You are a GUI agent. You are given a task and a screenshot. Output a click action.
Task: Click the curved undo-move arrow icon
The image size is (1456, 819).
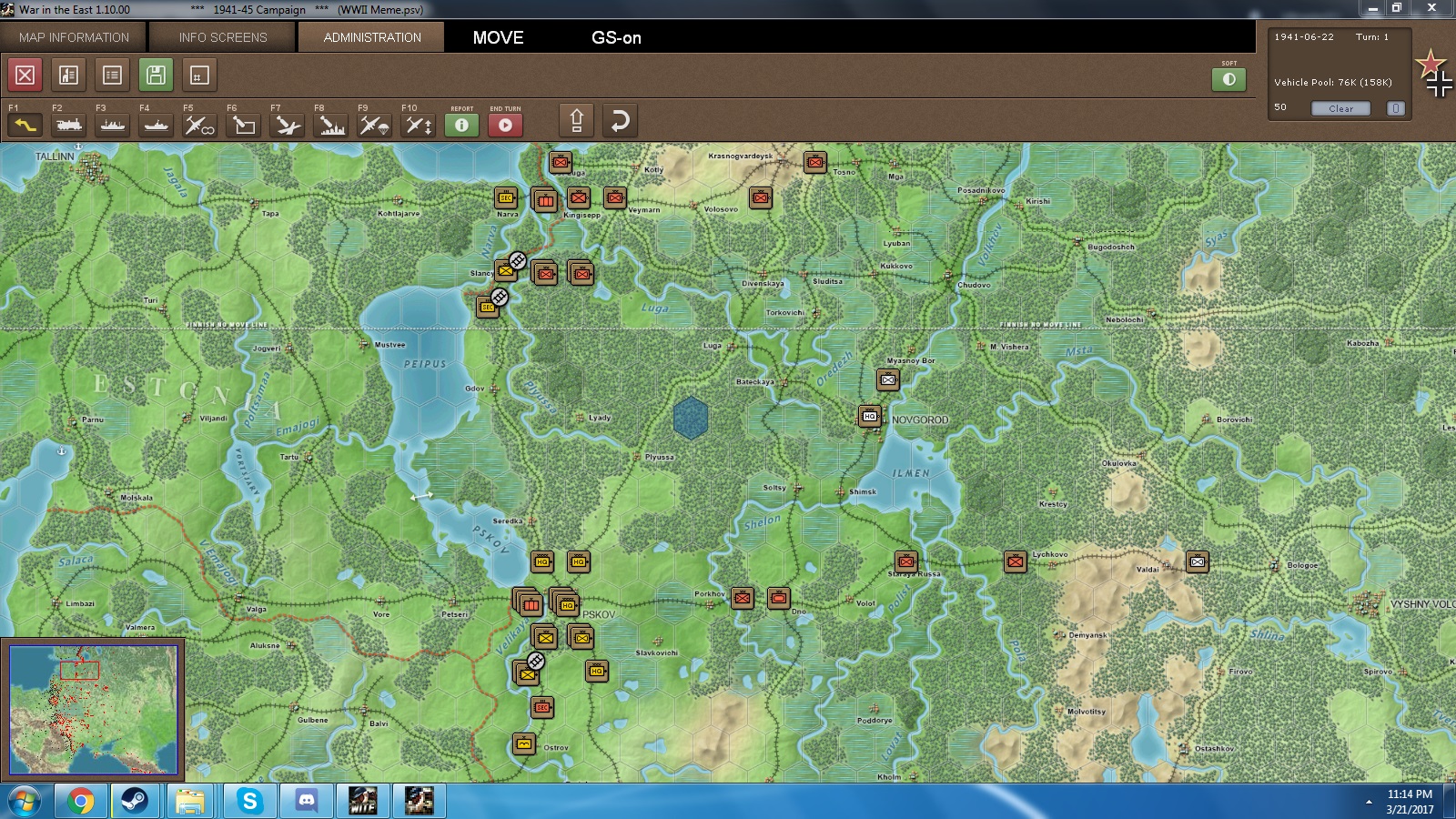coord(620,121)
